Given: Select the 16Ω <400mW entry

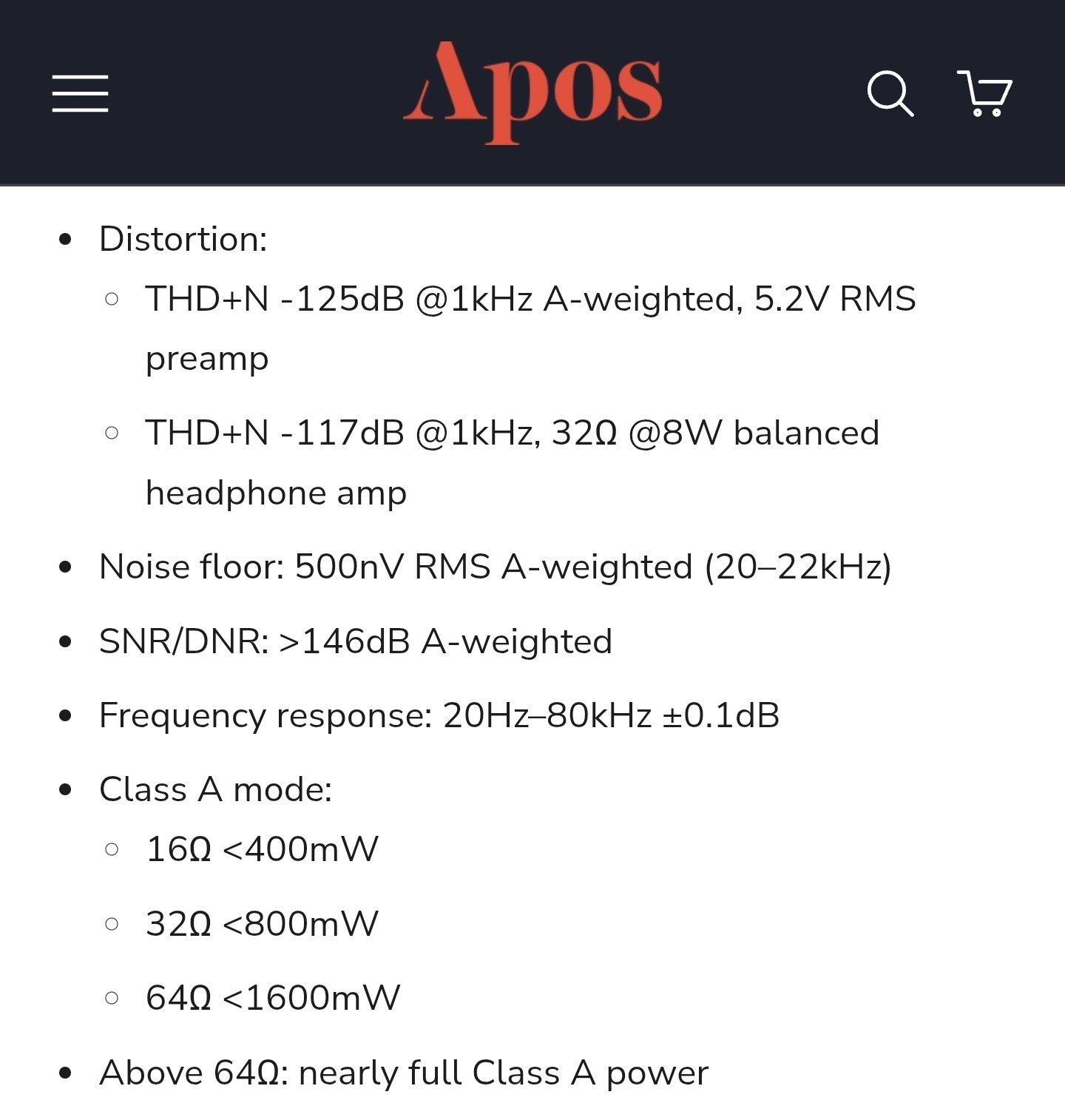Looking at the screenshot, I should [x=262, y=849].
